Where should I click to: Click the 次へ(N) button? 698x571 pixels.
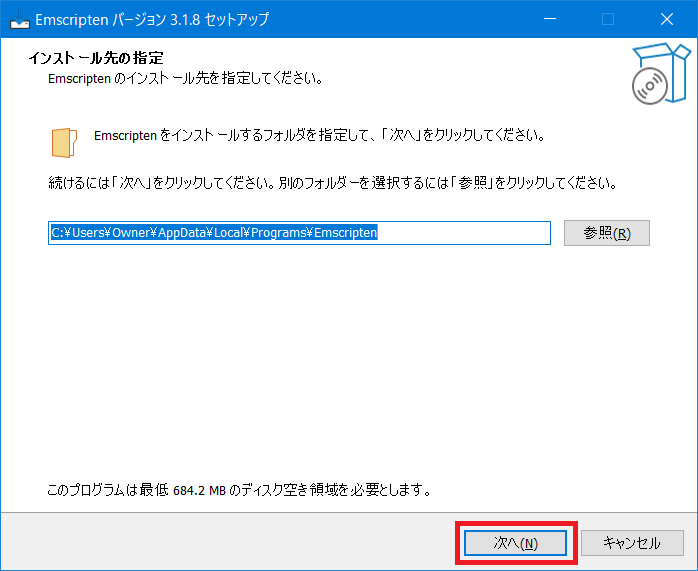[515, 543]
